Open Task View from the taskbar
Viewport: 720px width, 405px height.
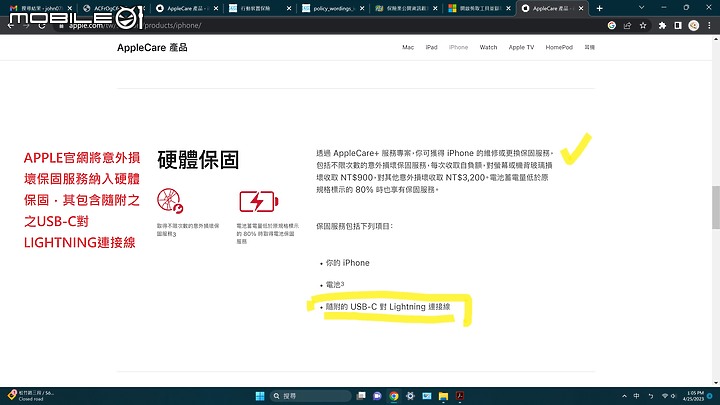(x=361, y=396)
